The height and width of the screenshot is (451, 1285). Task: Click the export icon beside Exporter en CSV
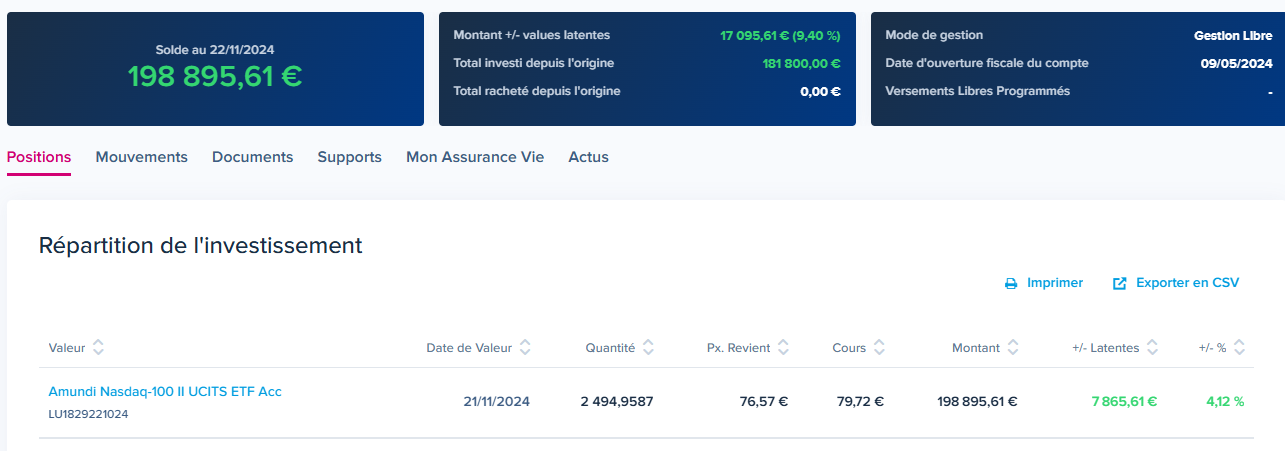[x=1120, y=284]
